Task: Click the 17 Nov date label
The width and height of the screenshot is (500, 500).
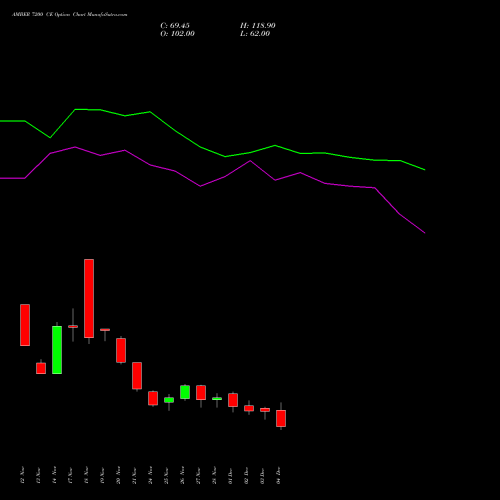Action: (x=70, y=475)
